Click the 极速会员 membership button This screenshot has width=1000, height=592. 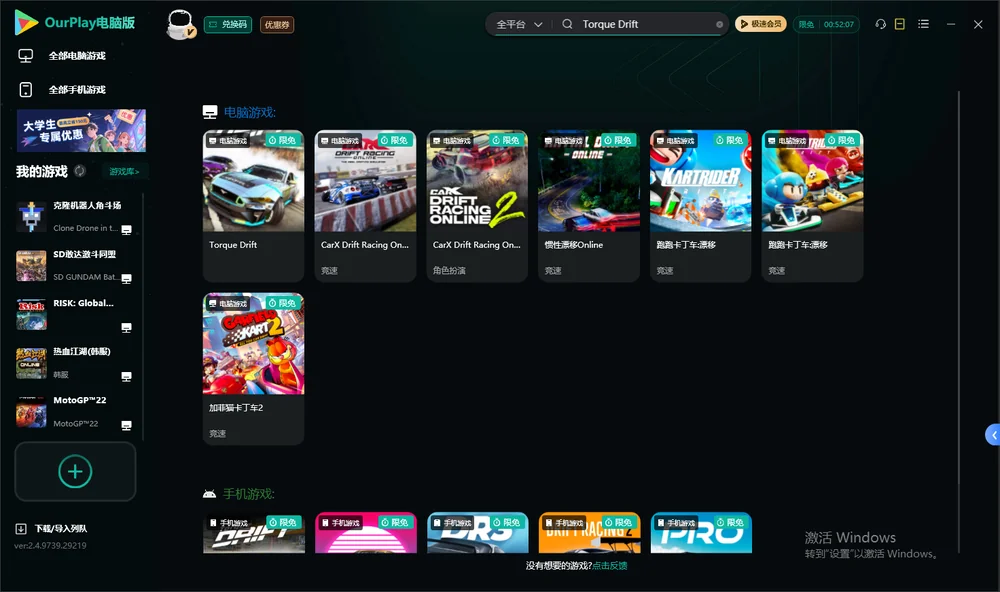(x=761, y=24)
